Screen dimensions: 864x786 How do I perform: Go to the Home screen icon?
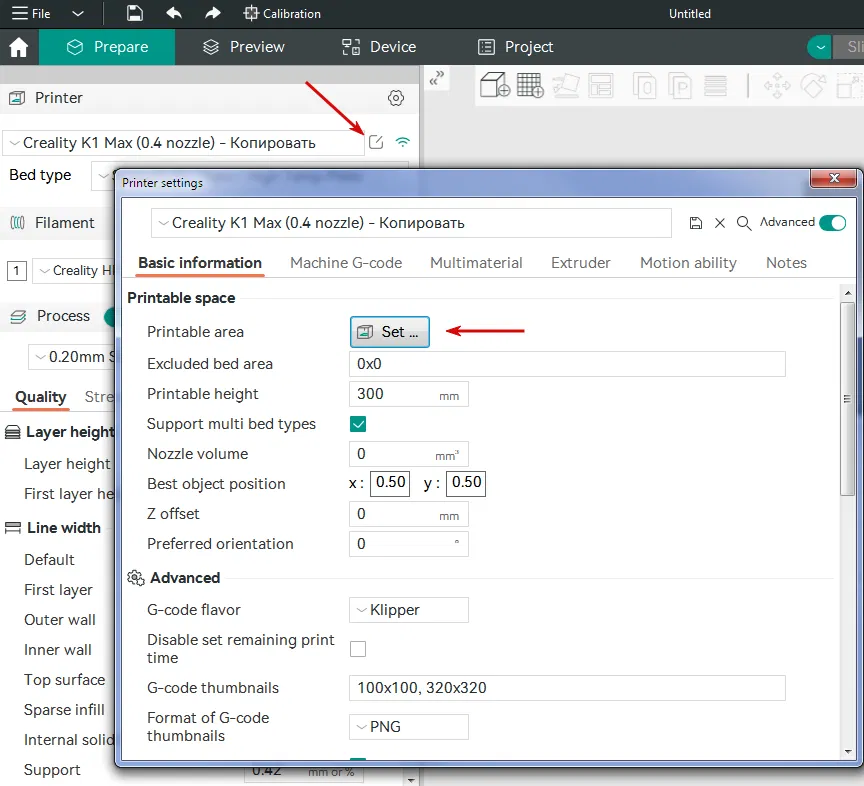[x=18, y=47]
